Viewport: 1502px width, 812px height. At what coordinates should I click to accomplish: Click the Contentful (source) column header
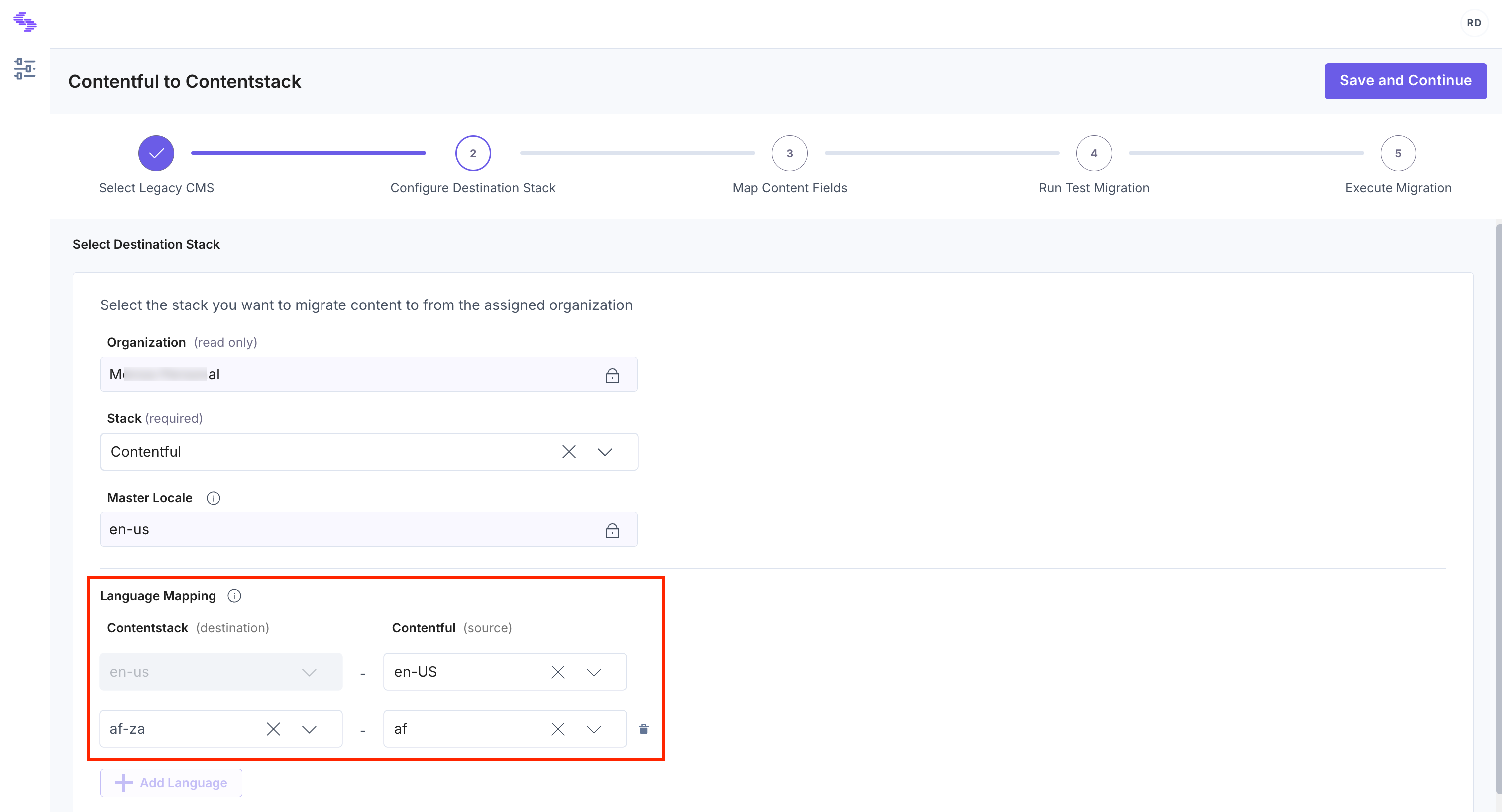(x=452, y=628)
